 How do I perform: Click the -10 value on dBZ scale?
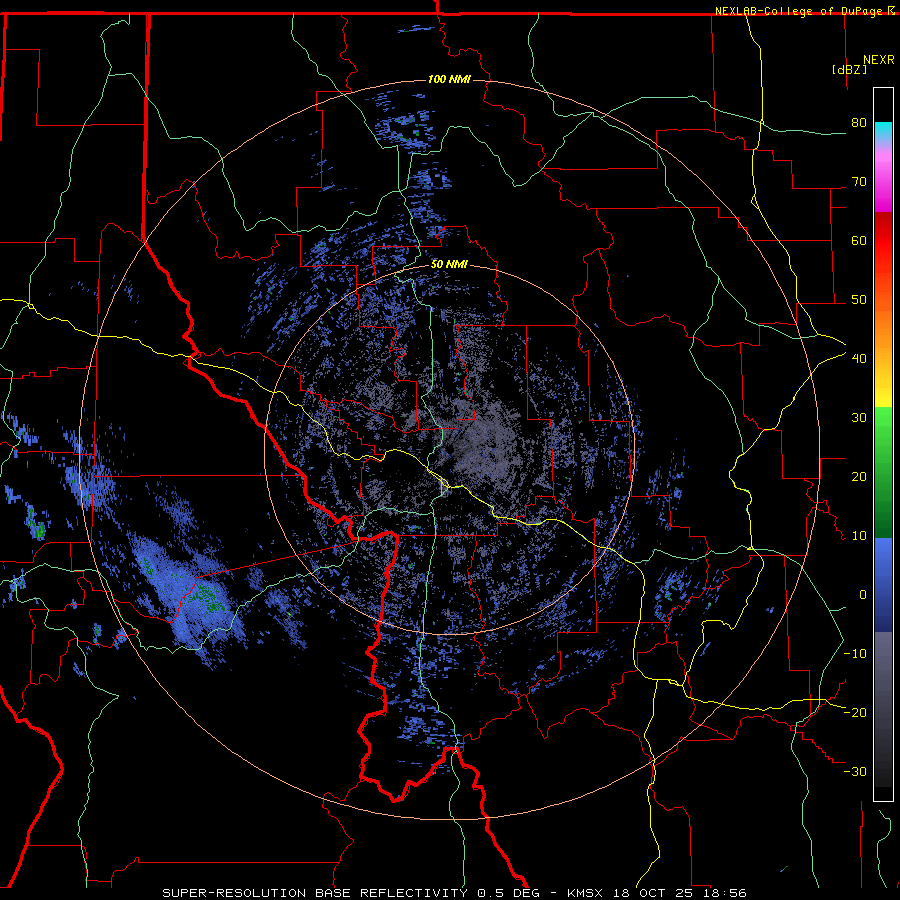click(855, 654)
